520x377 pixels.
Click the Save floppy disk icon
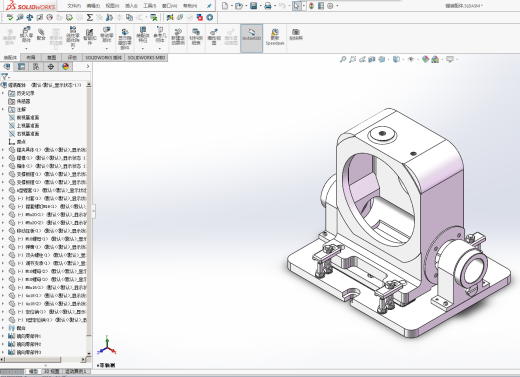[254, 6]
